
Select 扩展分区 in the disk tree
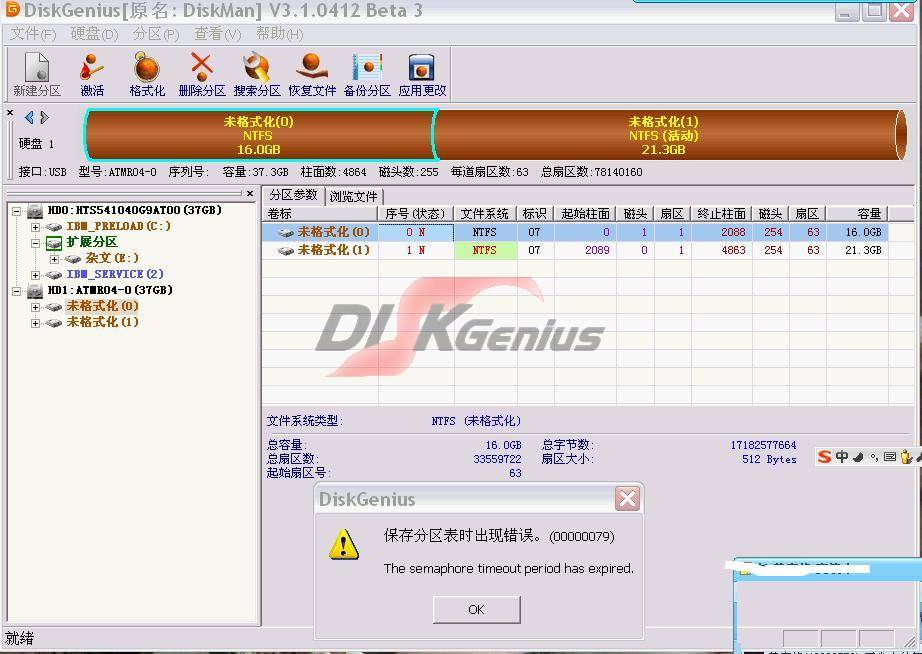[92, 242]
